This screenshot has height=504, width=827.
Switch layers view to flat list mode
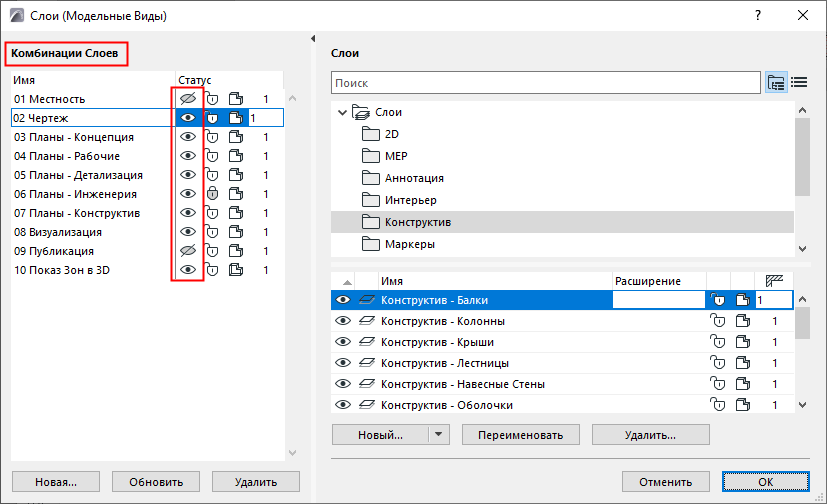pos(799,82)
